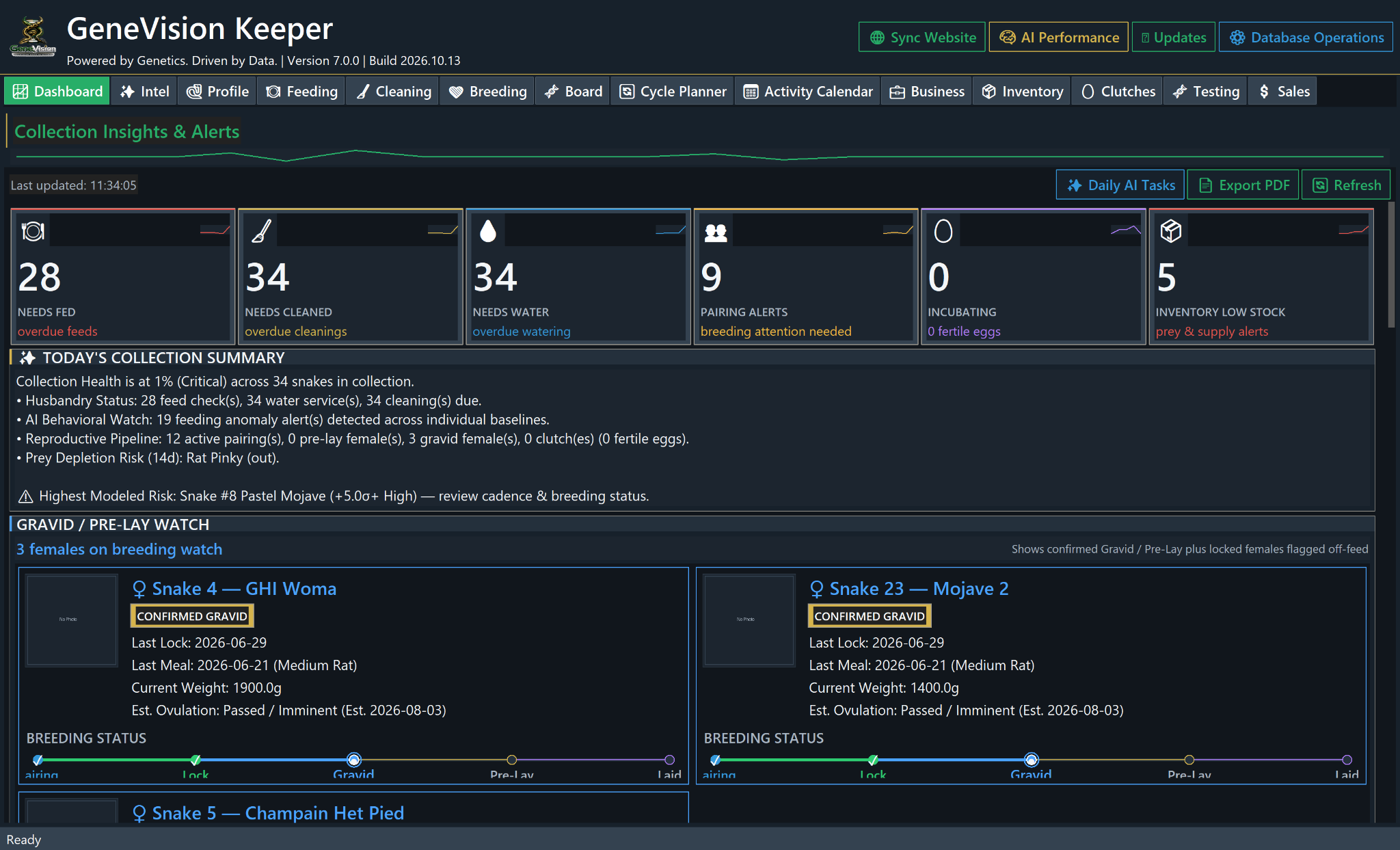This screenshot has height=850, width=1400.
Task: Go to the Cycle Planner tab
Action: [673, 92]
